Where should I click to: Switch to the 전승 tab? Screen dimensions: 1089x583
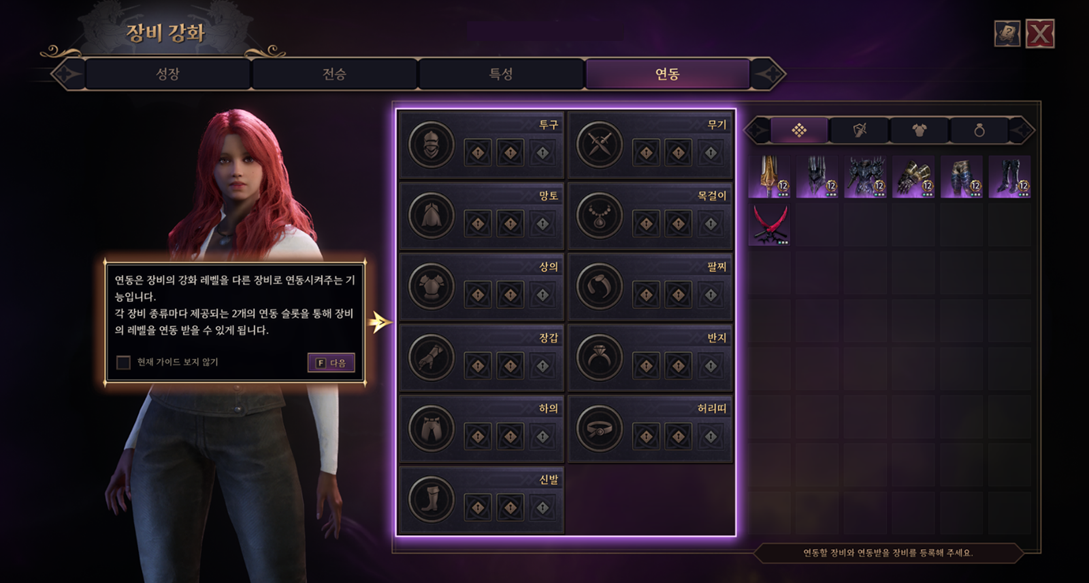tap(334, 74)
